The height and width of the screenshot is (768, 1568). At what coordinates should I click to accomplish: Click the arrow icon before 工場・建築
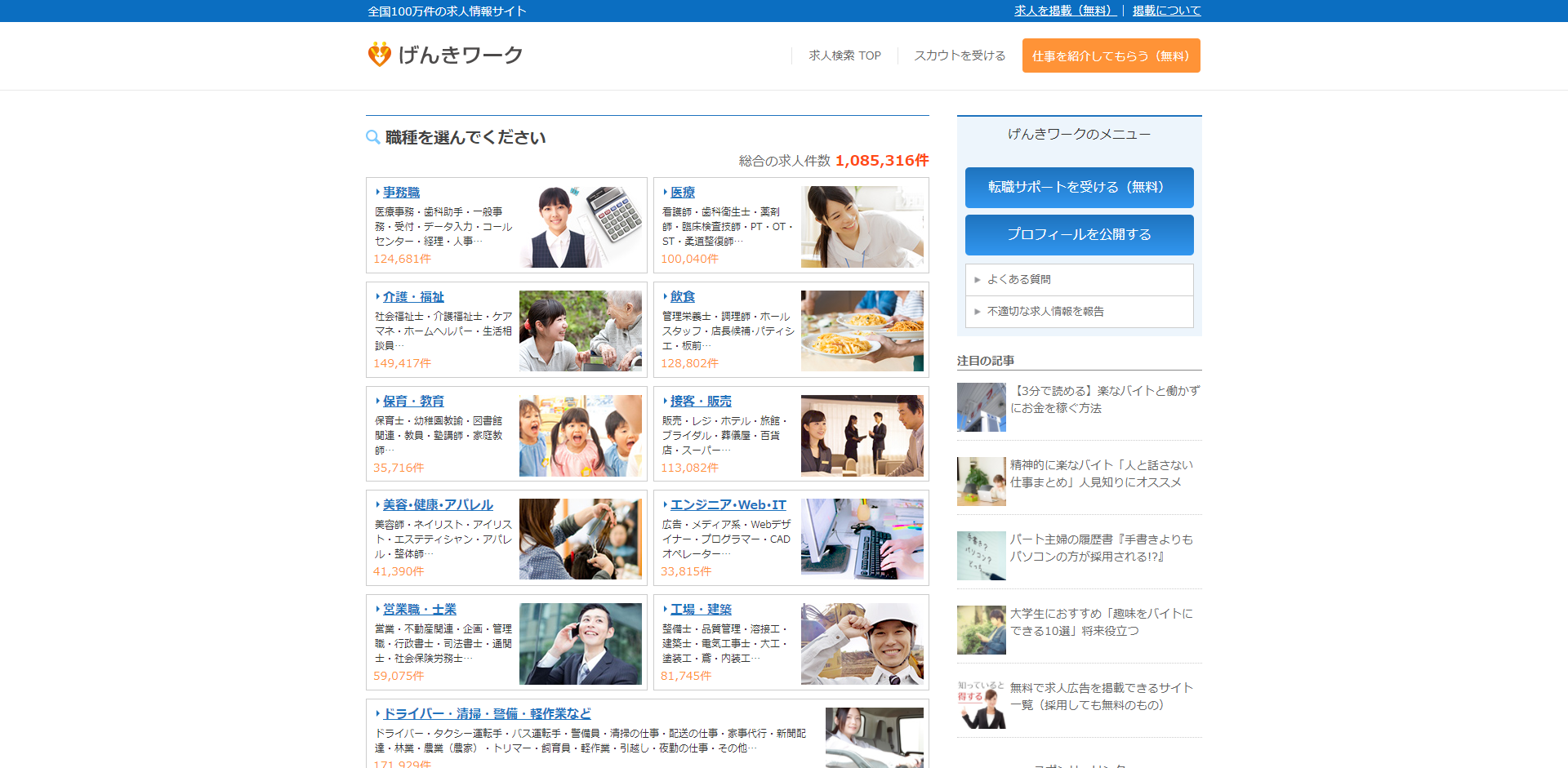(x=664, y=609)
